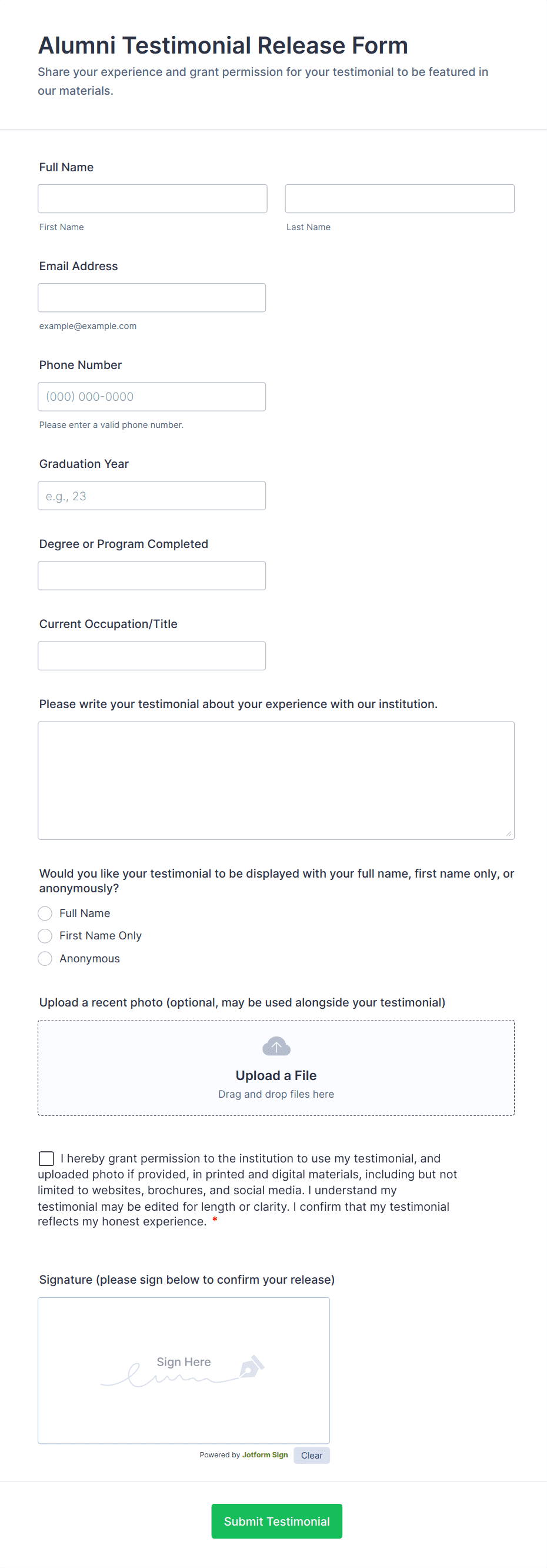The height and width of the screenshot is (1568, 547).
Task: Click the First Name input field
Action: [x=152, y=198]
